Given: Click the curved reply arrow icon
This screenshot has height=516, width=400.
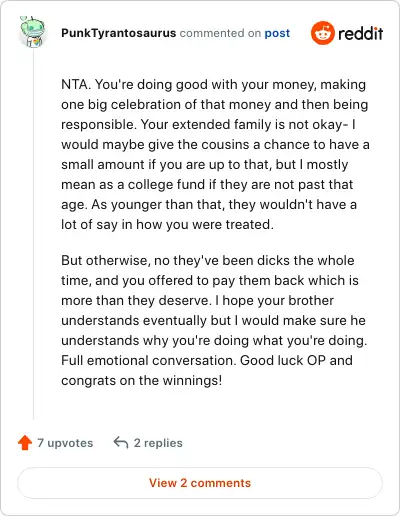Looking at the screenshot, I should [x=121, y=443].
